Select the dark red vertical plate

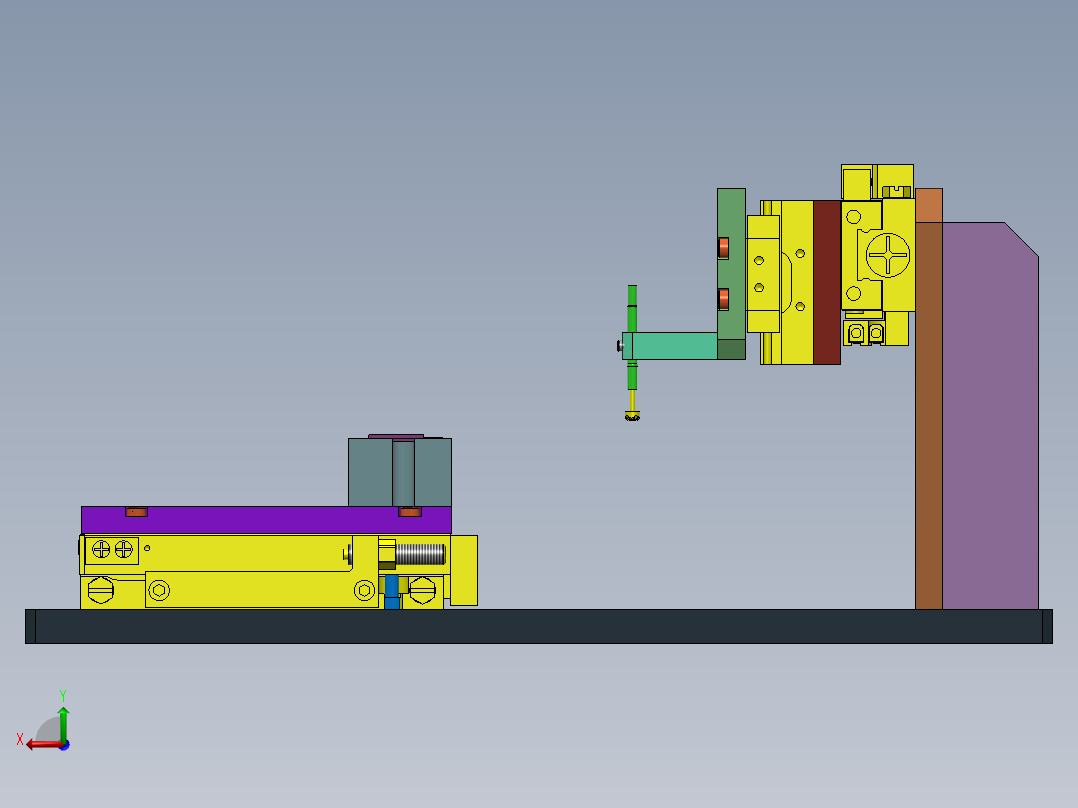827,283
